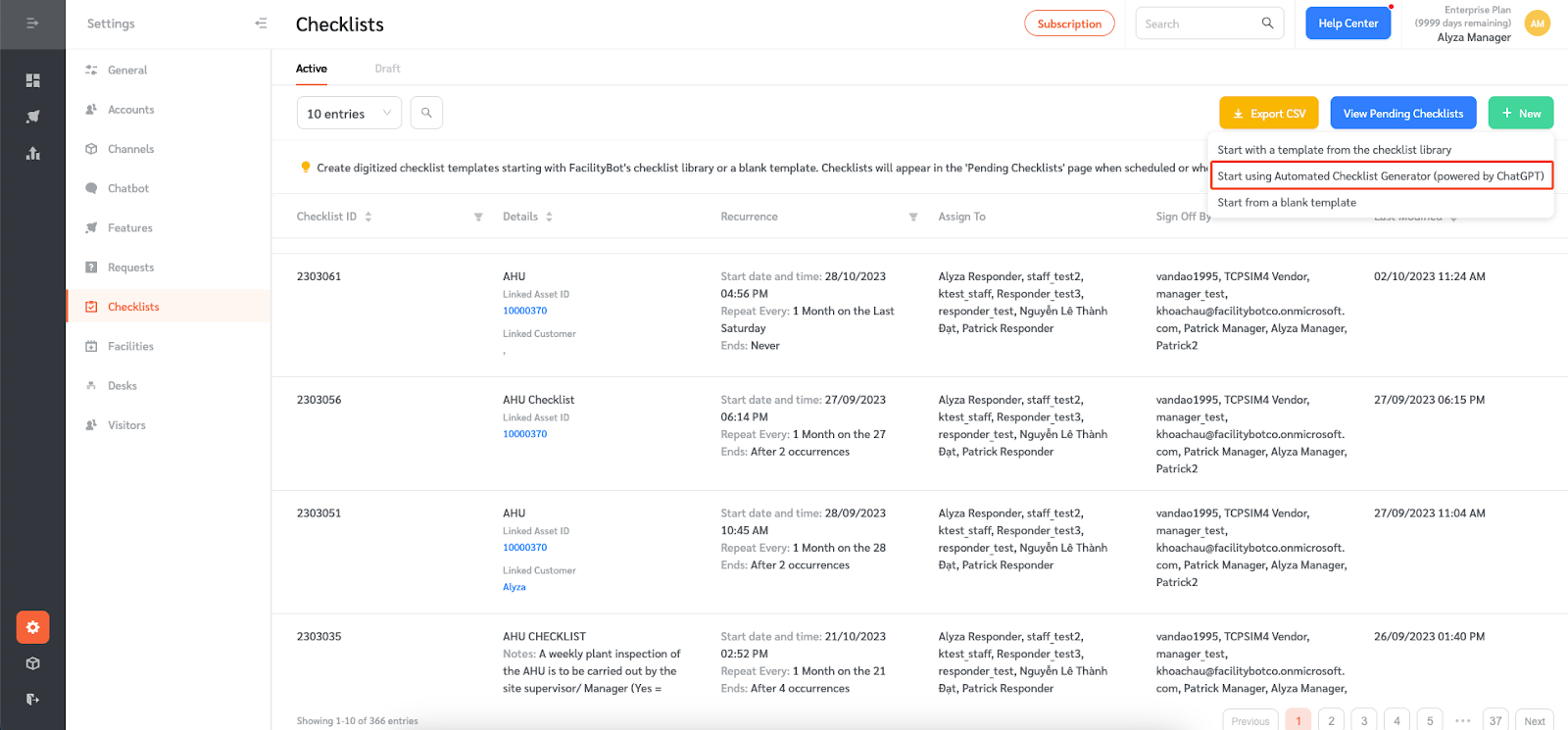Screen dimensions: 1568x730
Task: Click the green New button
Action: tap(1521, 114)
